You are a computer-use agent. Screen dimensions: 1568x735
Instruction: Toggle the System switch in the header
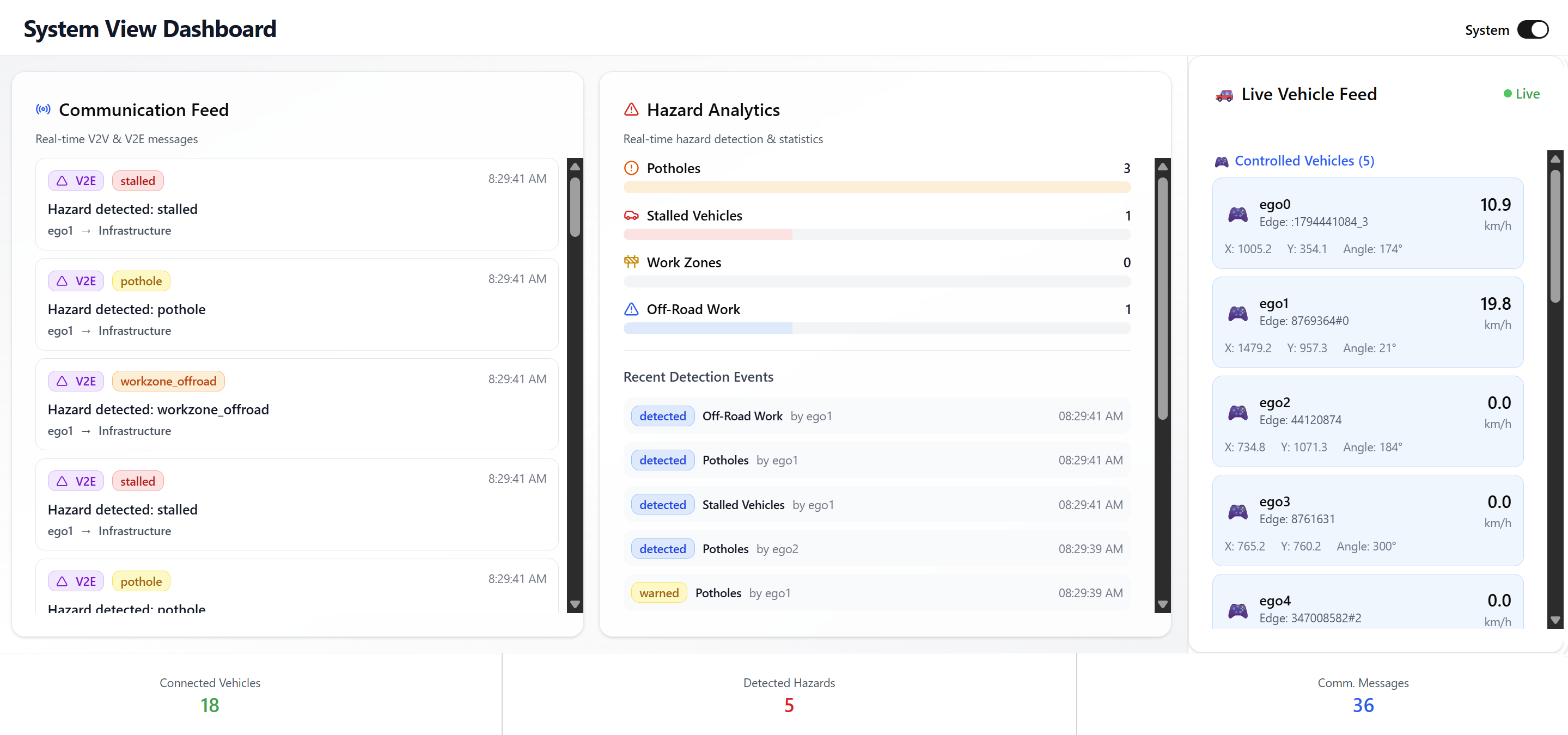point(1532,30)
